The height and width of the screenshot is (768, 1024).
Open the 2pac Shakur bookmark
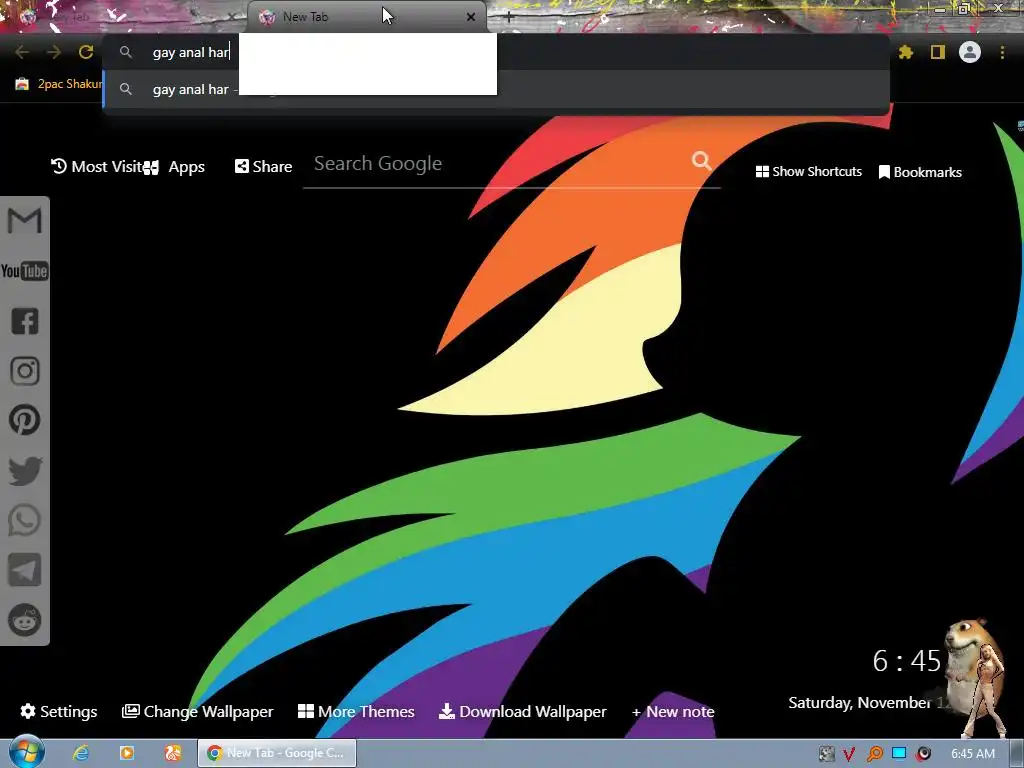coord(59,84)
